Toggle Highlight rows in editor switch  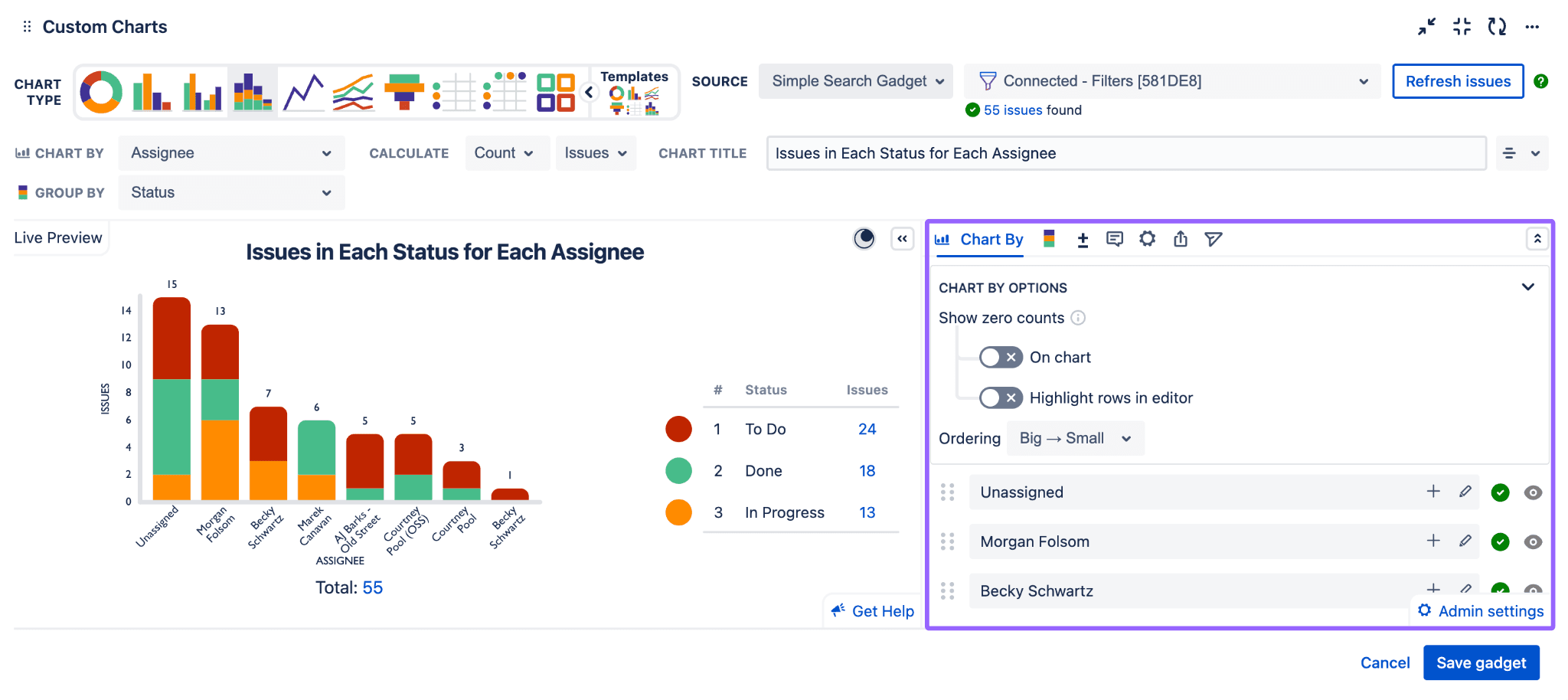tap(1000, 397)
